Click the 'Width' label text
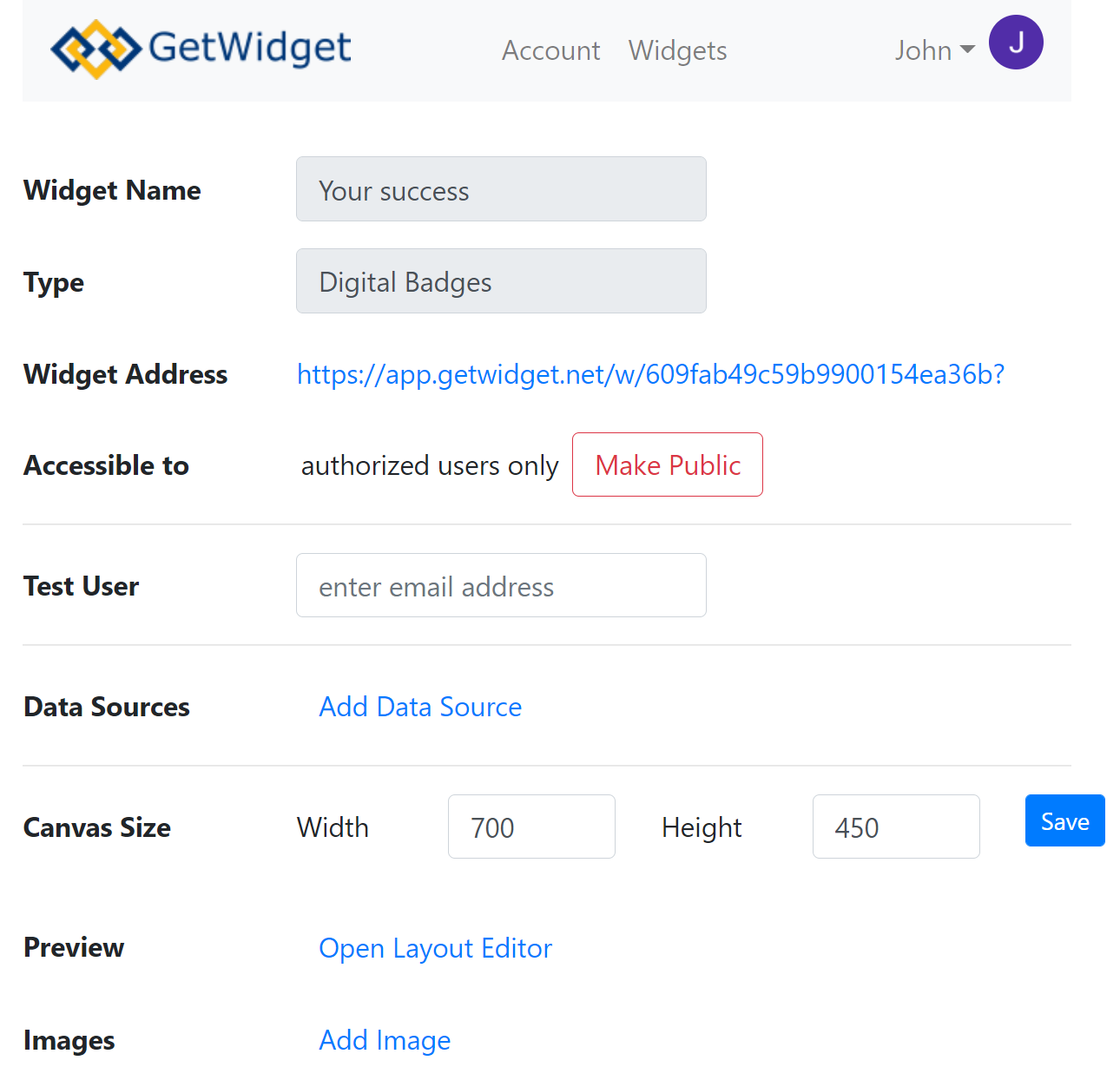Image resolution: width=1120 pixels, height=1067 pixels. point(333,827)
